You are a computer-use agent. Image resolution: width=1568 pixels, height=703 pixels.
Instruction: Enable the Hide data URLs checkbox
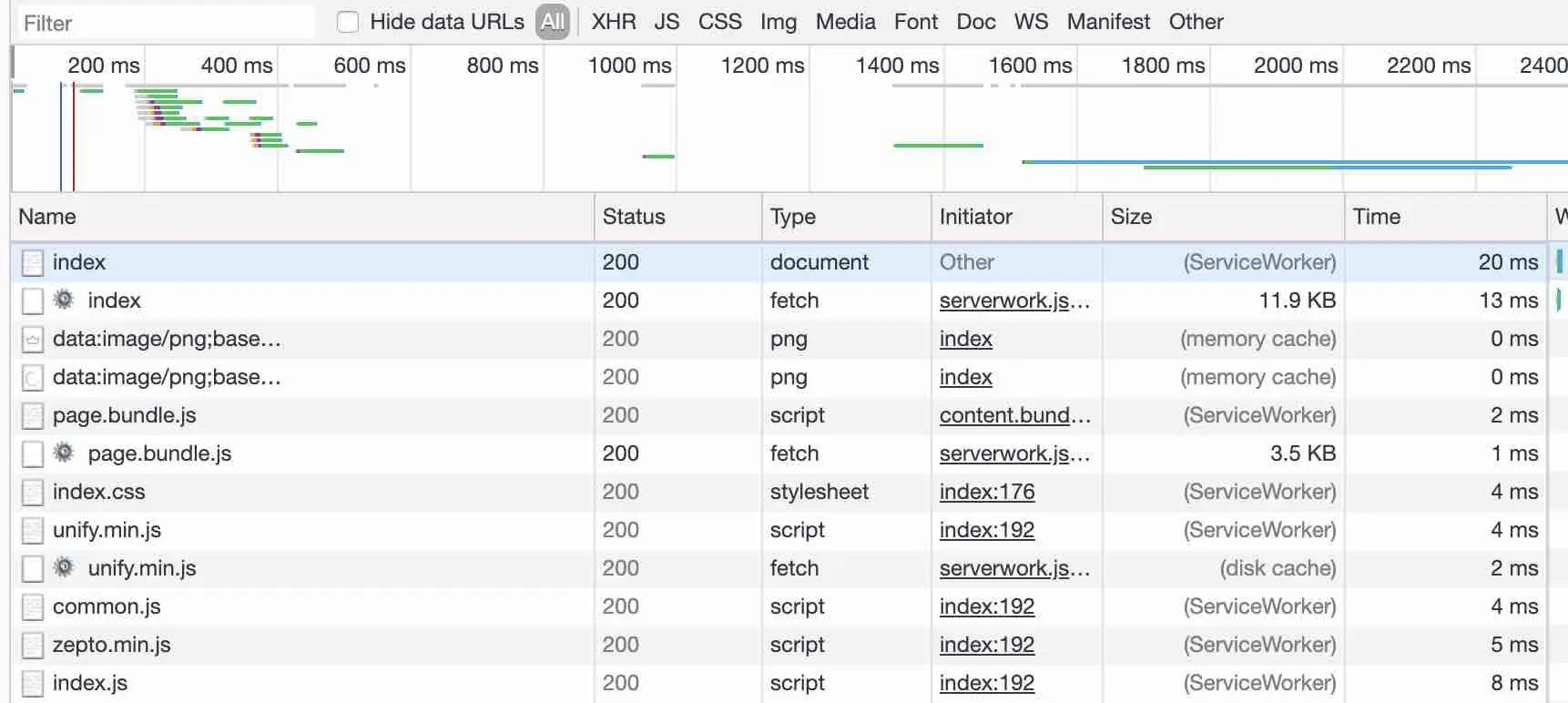click(348, 22)
